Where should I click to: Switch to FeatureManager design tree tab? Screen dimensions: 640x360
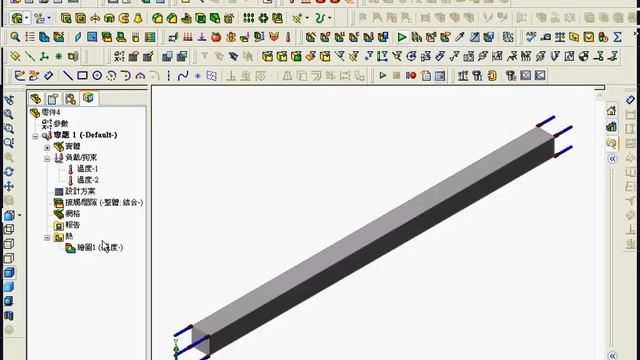pos(36,99)
